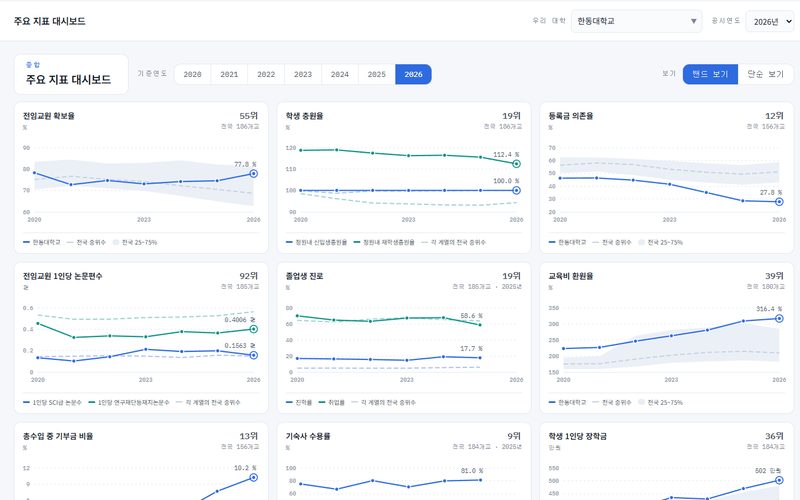This screenshot has height=500, width=800.
Task: Toggle 한동대학교 legend in 전임교원 확보율 card
Action: 42,242
